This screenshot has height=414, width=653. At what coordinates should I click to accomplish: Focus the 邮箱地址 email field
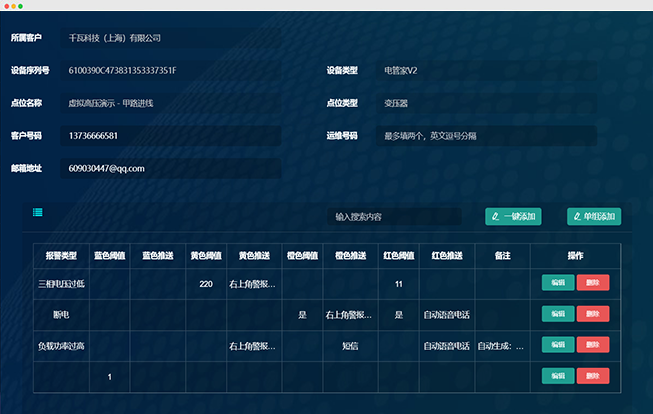170,168
